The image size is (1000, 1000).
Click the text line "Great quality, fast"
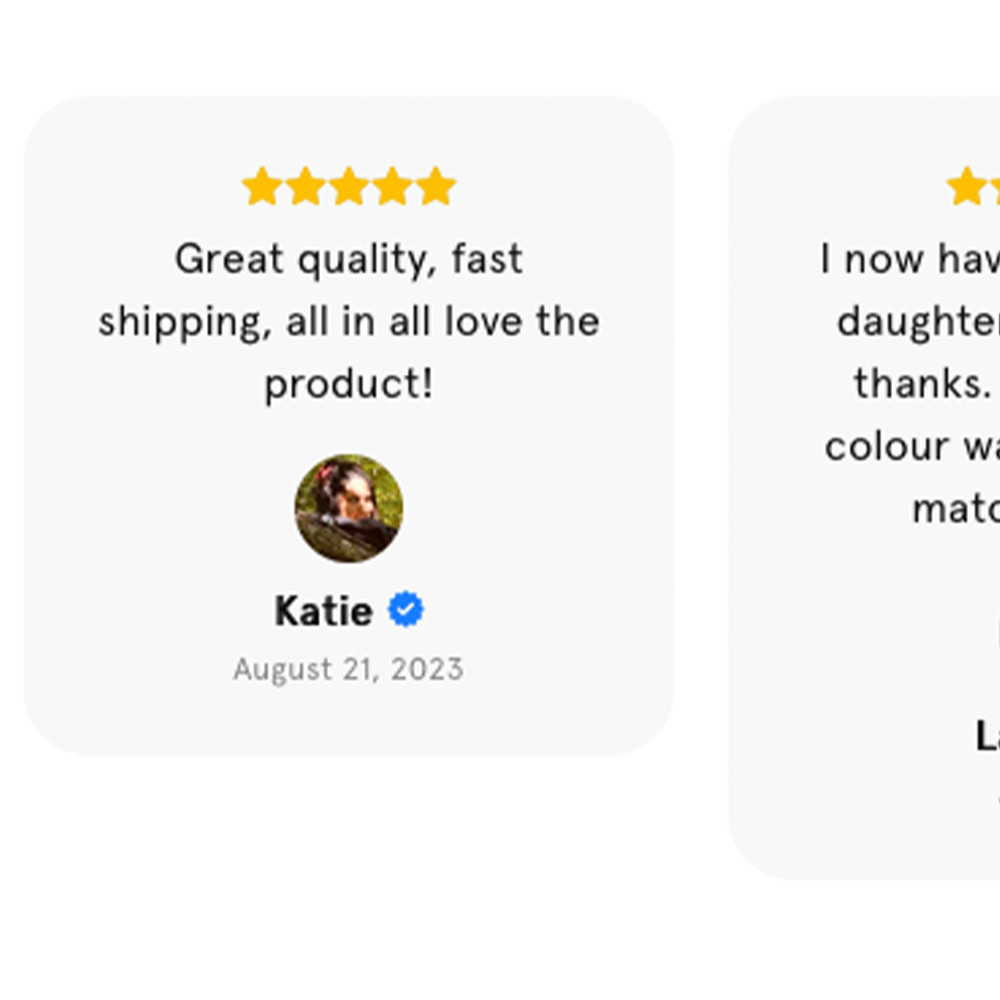[349, 260]
